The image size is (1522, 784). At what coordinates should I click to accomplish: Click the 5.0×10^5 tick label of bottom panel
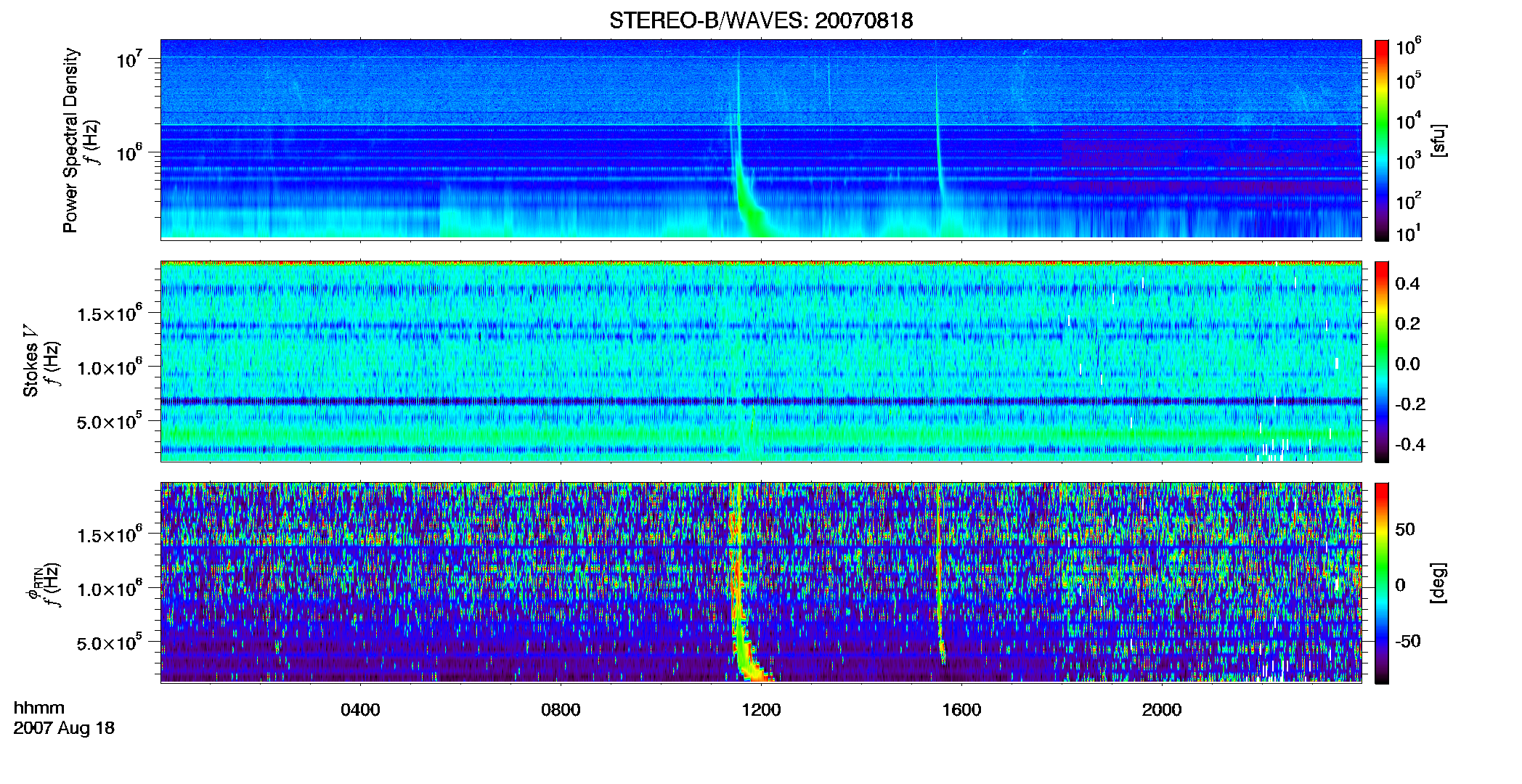tap(109, 642)
